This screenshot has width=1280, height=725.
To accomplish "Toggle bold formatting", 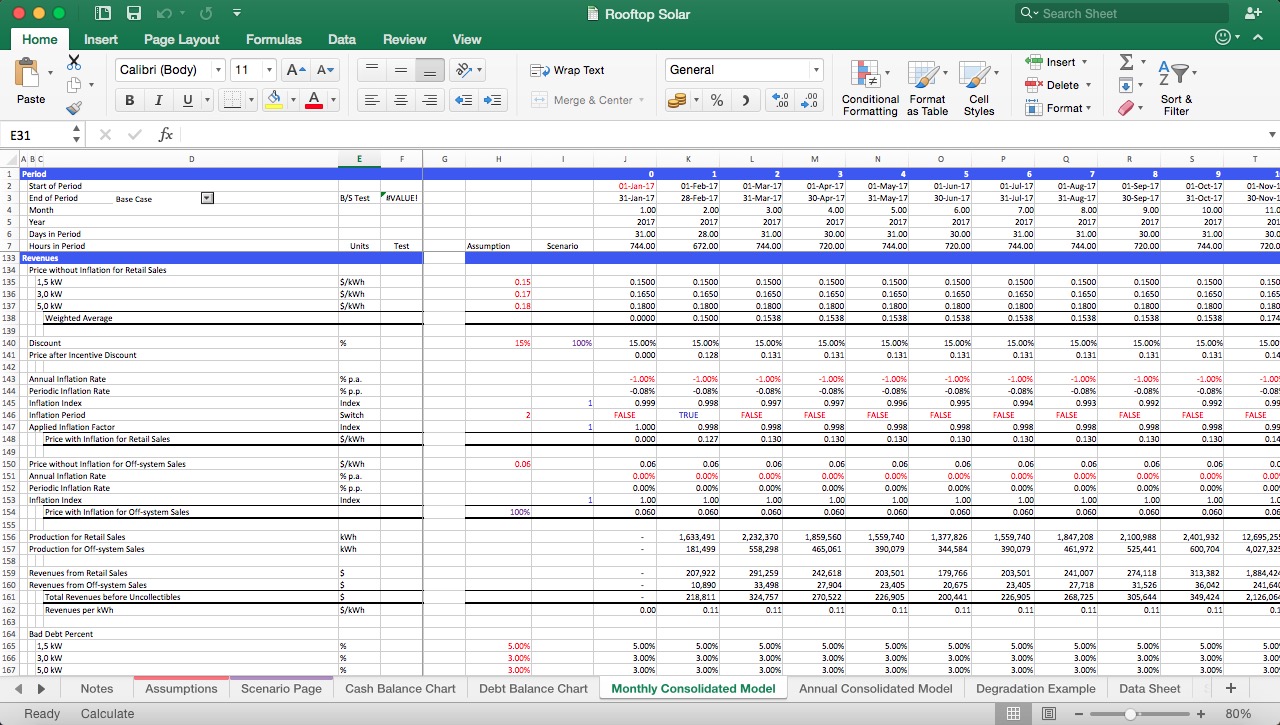I will [x=129, y=100].
